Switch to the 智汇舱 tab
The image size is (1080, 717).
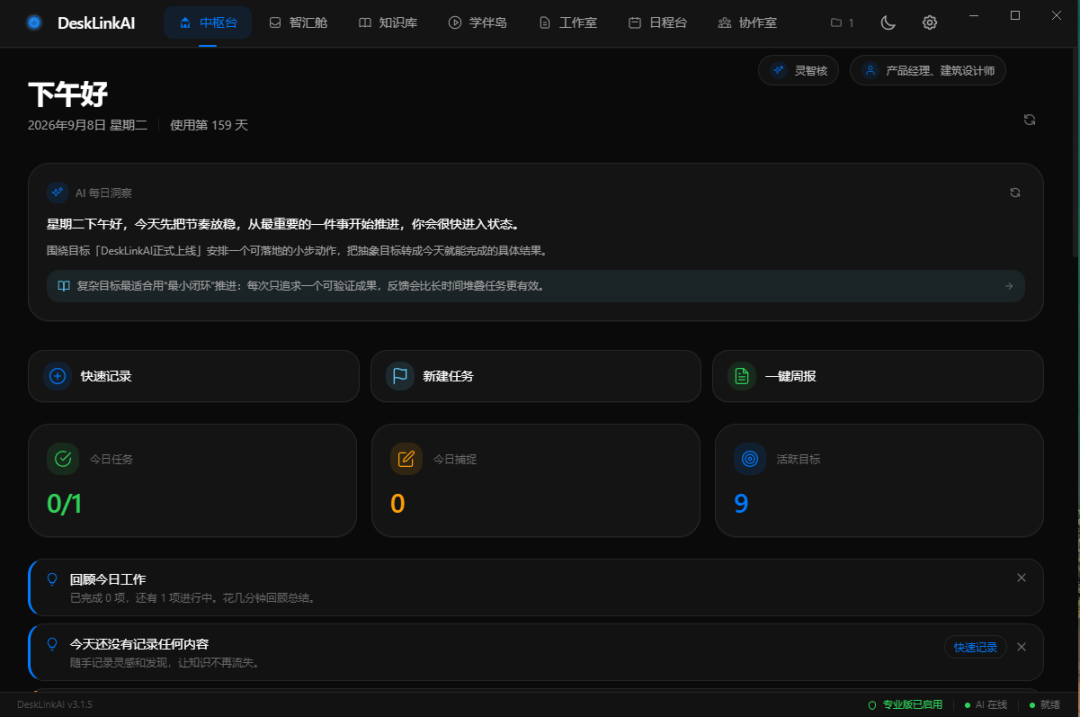[298, 23]
